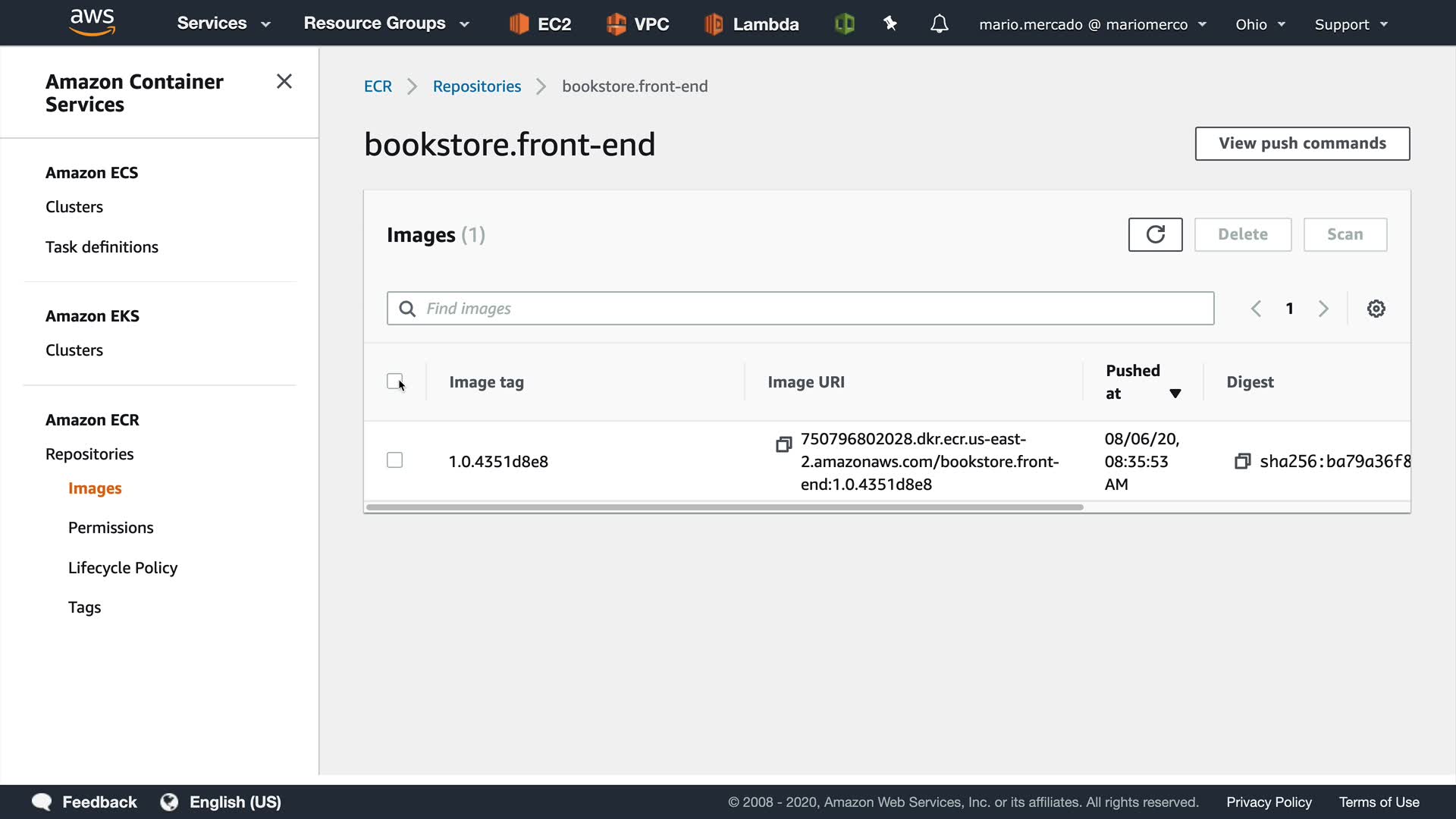Copy the sha256 digest with copy icon

coord(1242,461)
